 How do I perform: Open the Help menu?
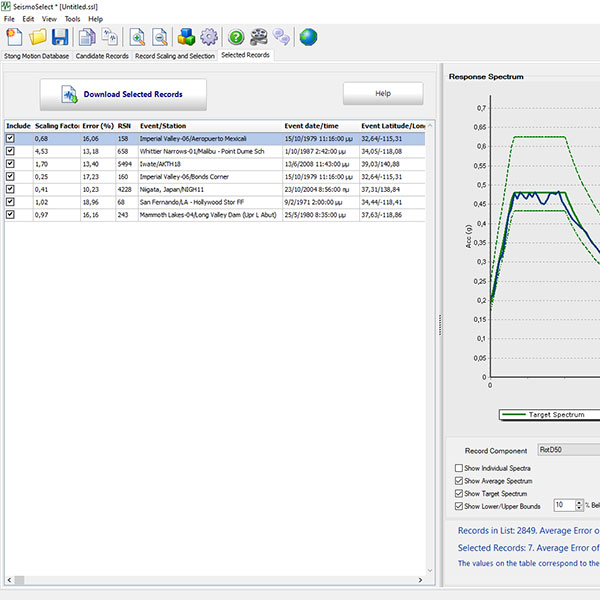(95, 19)
